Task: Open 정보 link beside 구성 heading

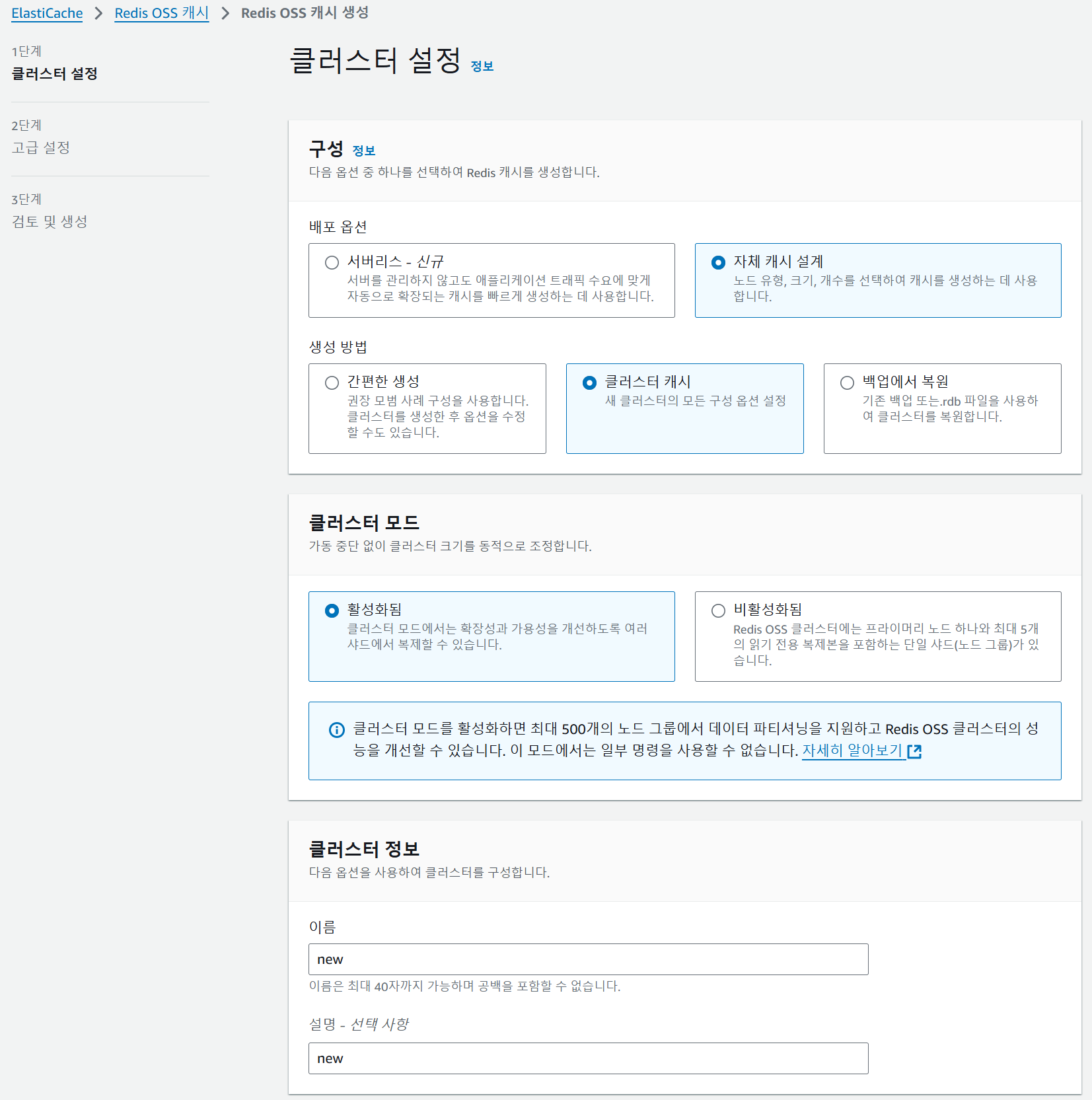Action: click(363, 151)
